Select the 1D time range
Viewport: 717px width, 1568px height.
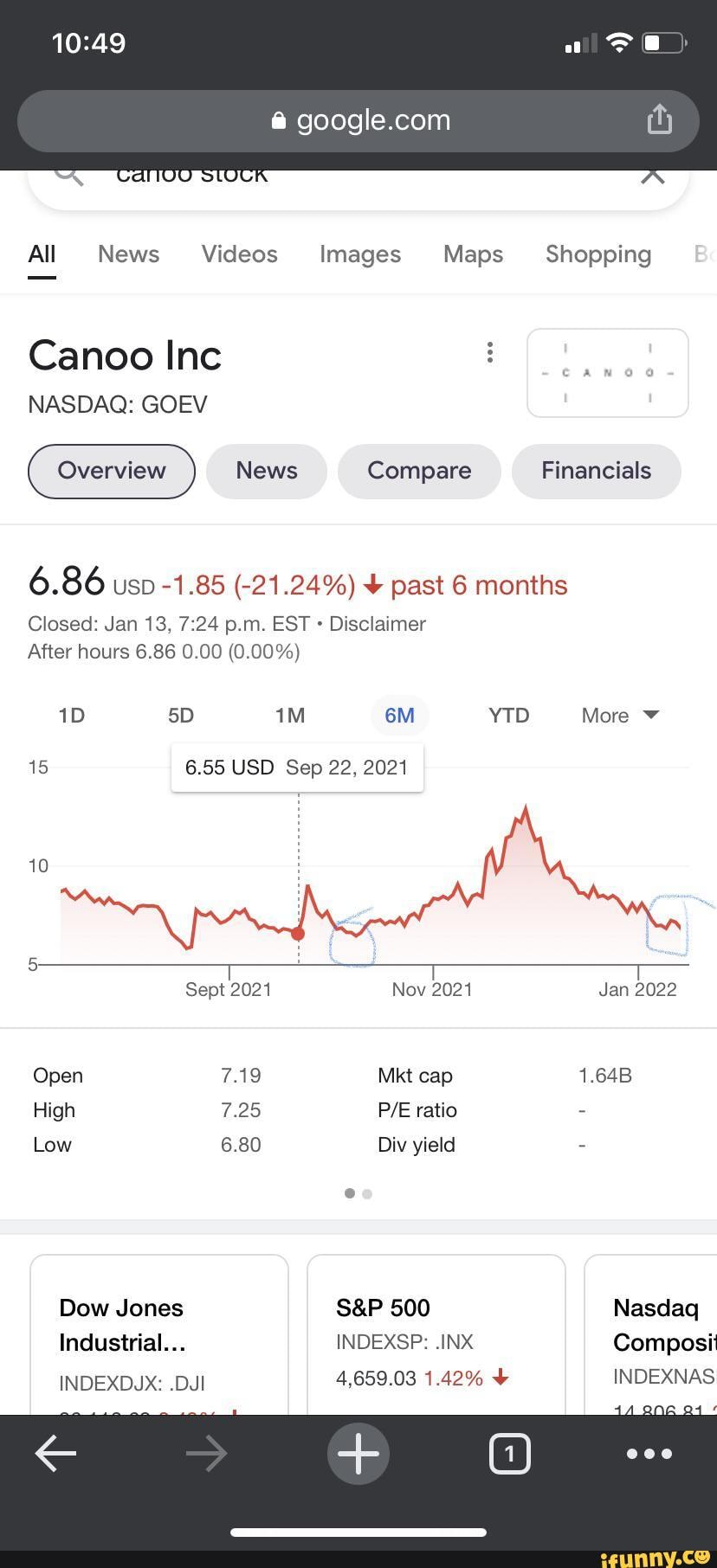[71, 716]
